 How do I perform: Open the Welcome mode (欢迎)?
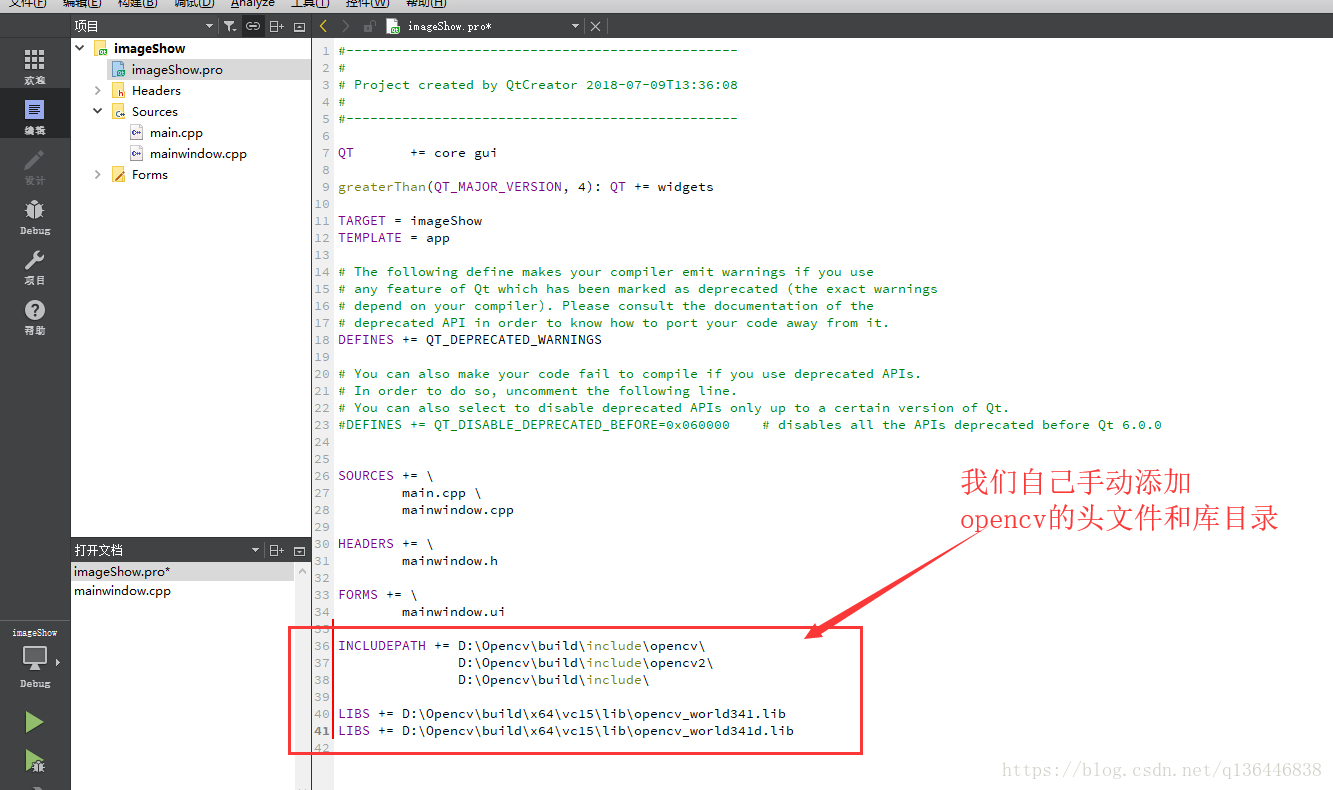click(35, 66)
